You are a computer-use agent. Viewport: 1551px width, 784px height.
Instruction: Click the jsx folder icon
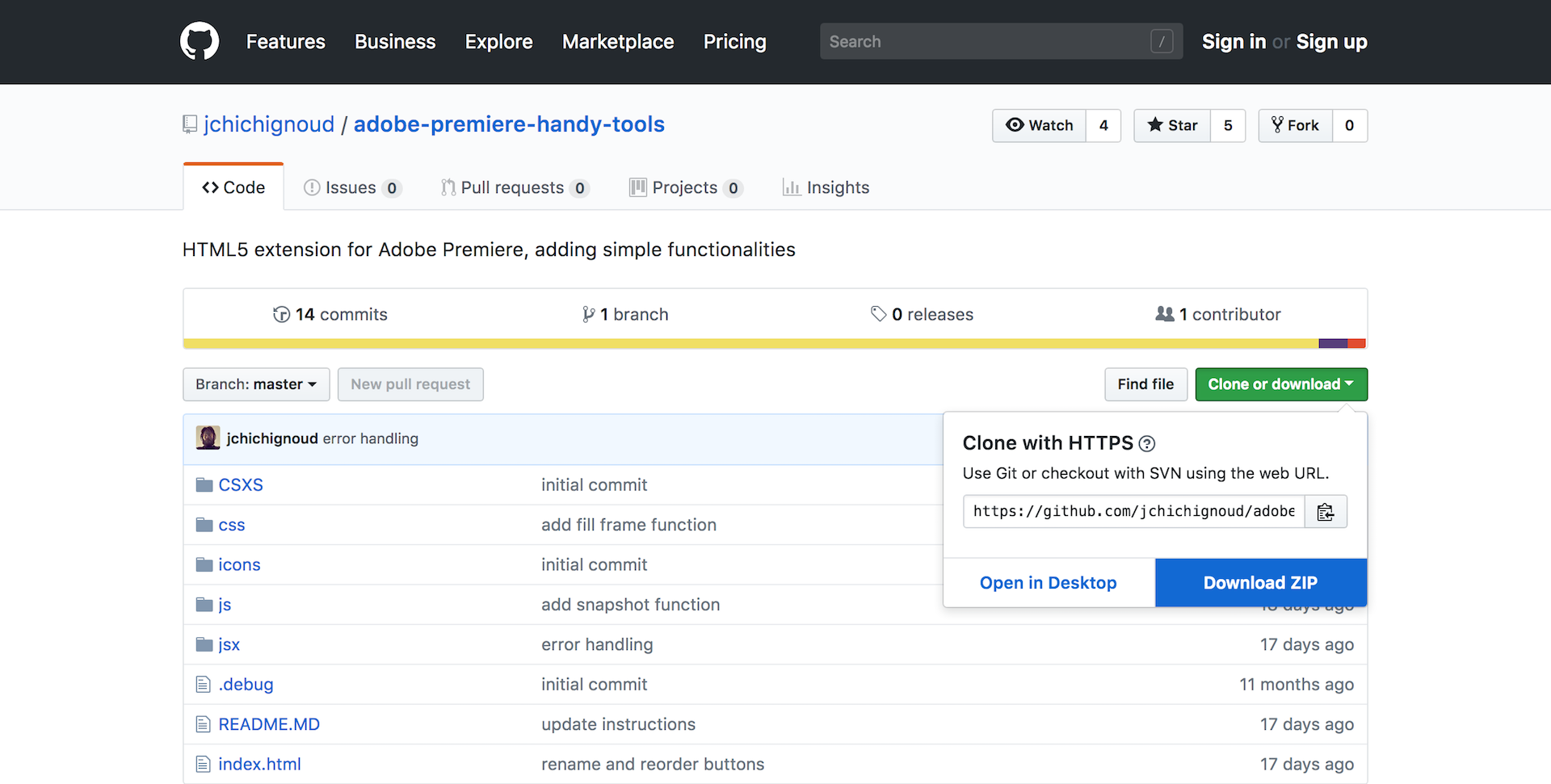click(x=204, y=644)
